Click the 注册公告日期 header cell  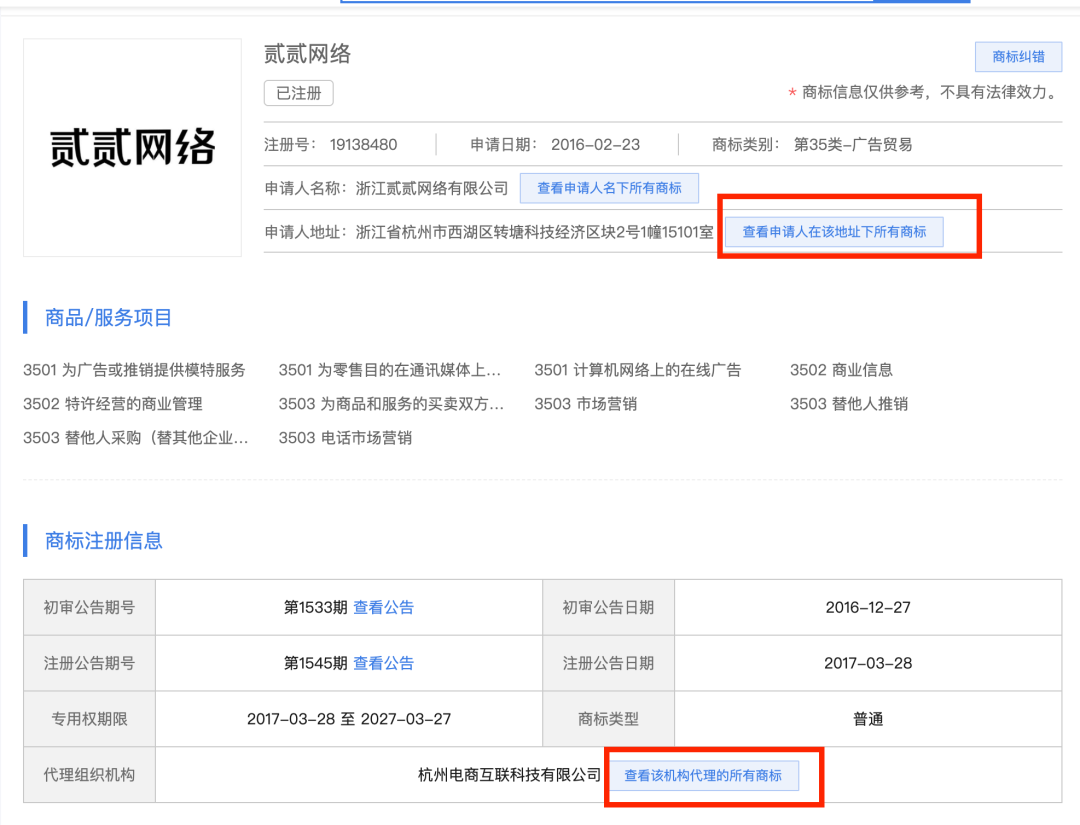click(x=608, y=663)
